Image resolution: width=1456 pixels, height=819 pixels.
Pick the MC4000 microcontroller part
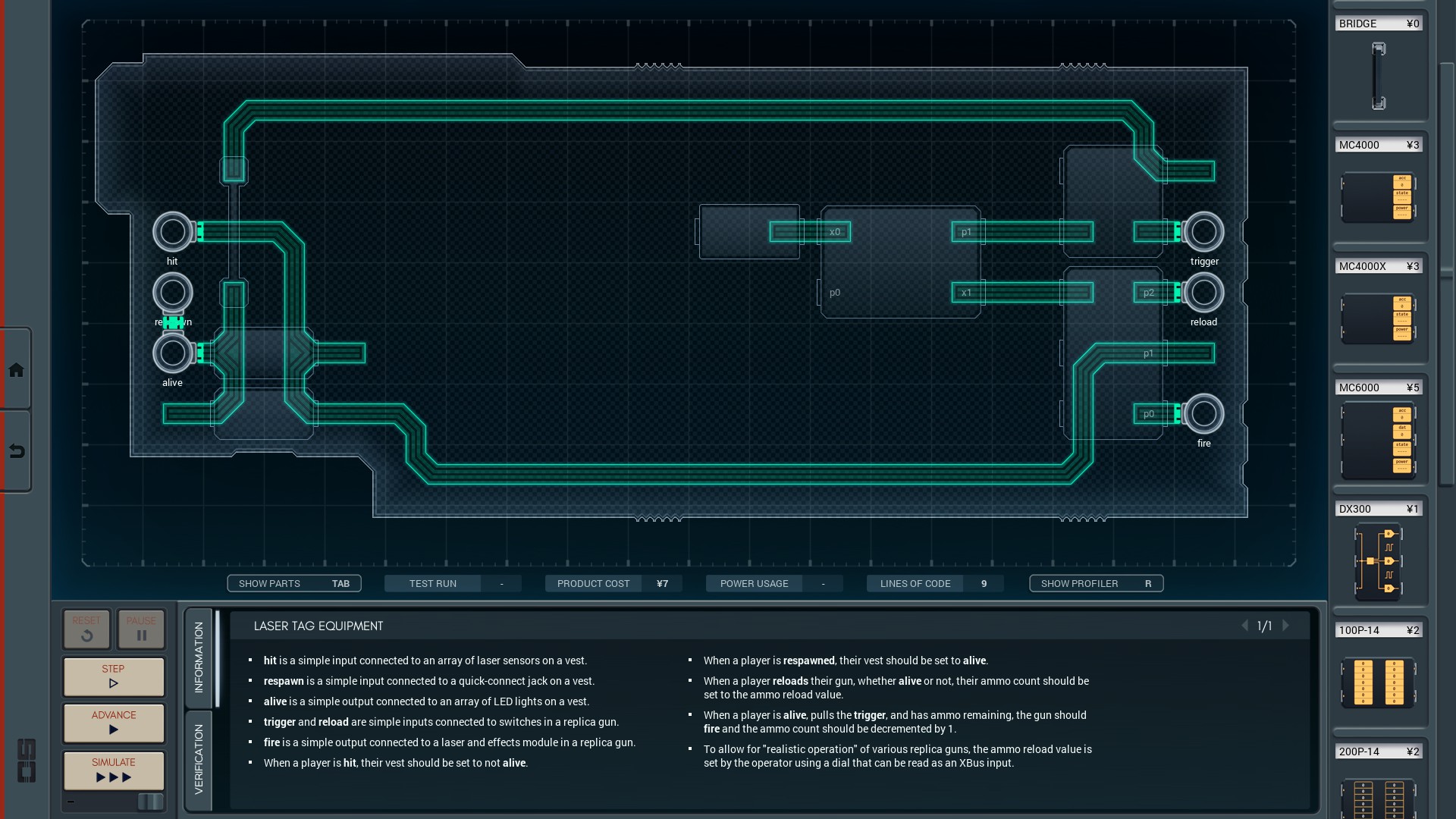pos(1378,197)
